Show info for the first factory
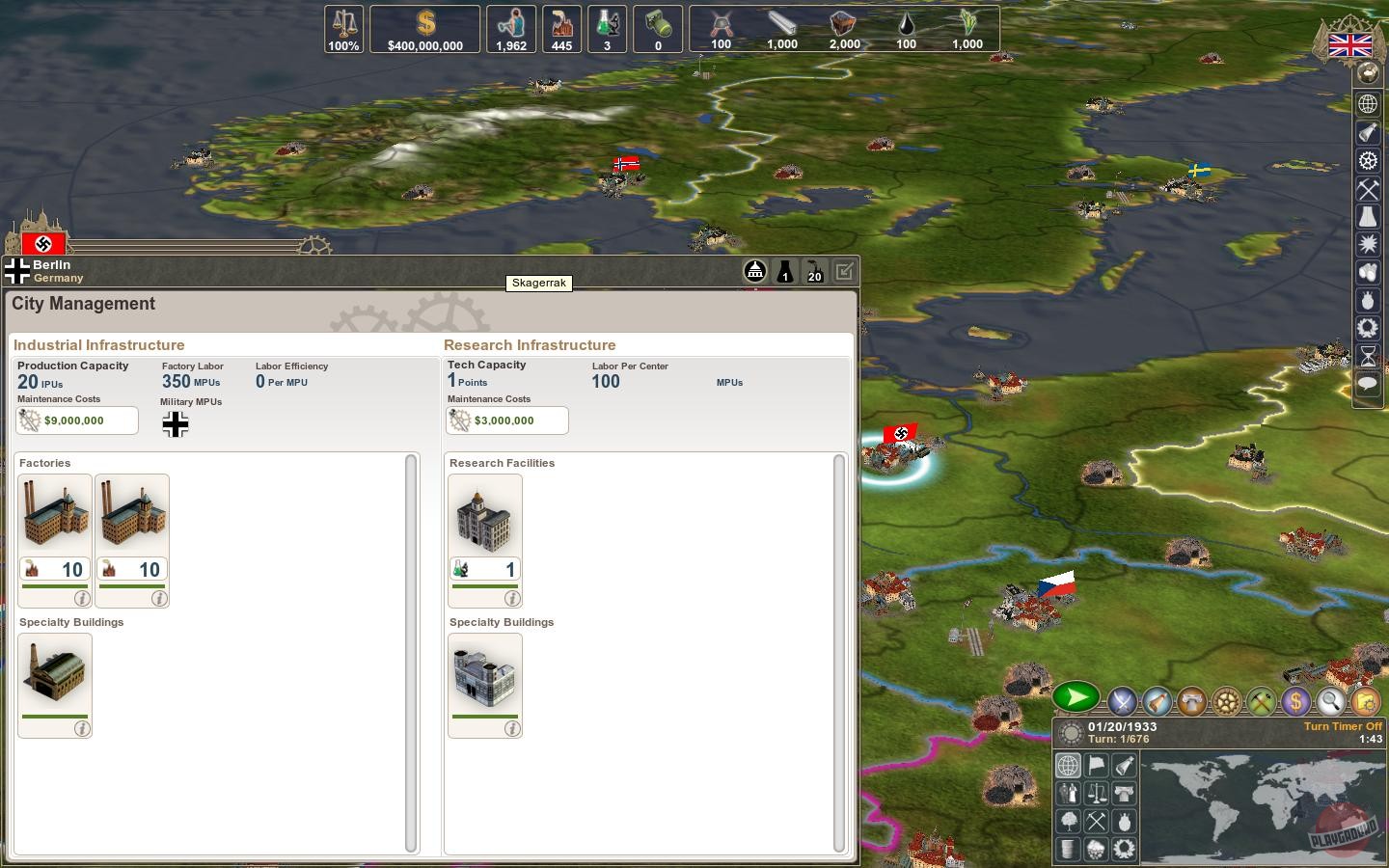The width and height of the screenshot is (1389, 868). coord(82,599)
